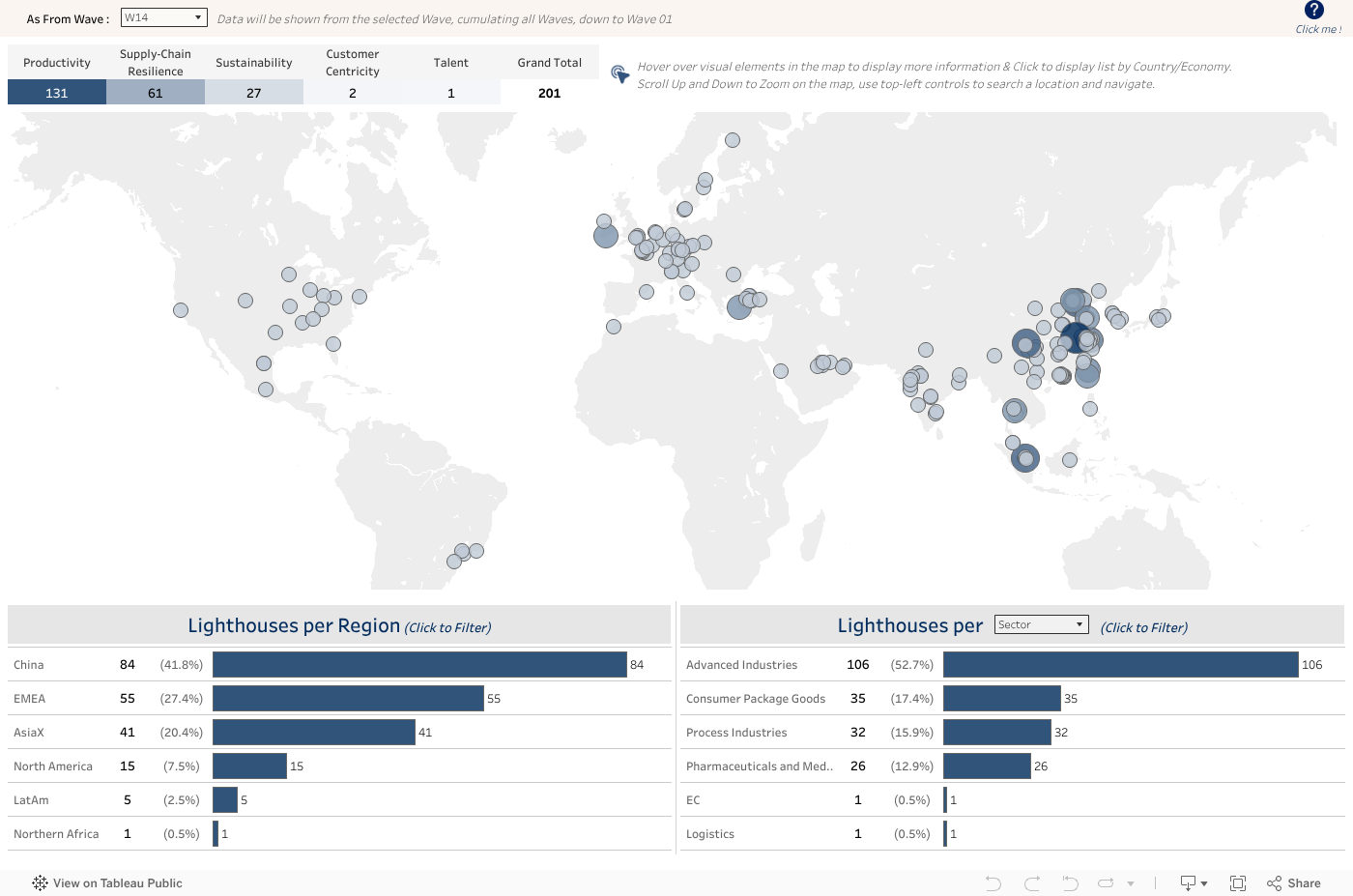This screenshot has height=896, width=1353.
Task: Click the Undo icon in bottom toolbar
Action: (993, 883)
